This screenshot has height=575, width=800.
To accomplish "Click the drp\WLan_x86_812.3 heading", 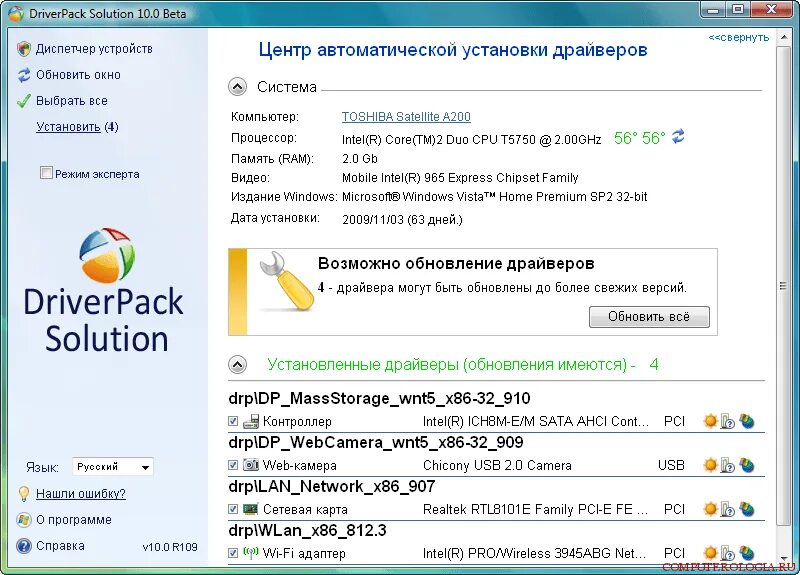I will click(308, 530).
